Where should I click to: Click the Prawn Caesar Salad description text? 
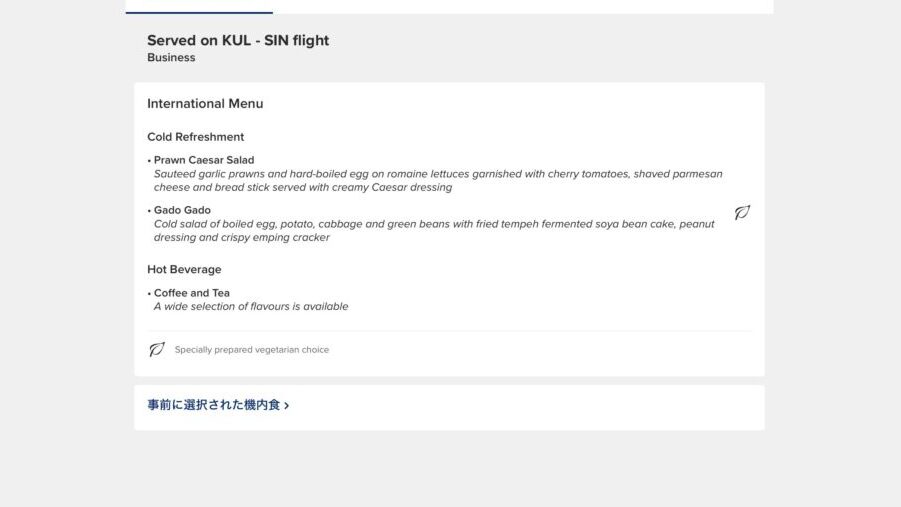coord(438,180)
